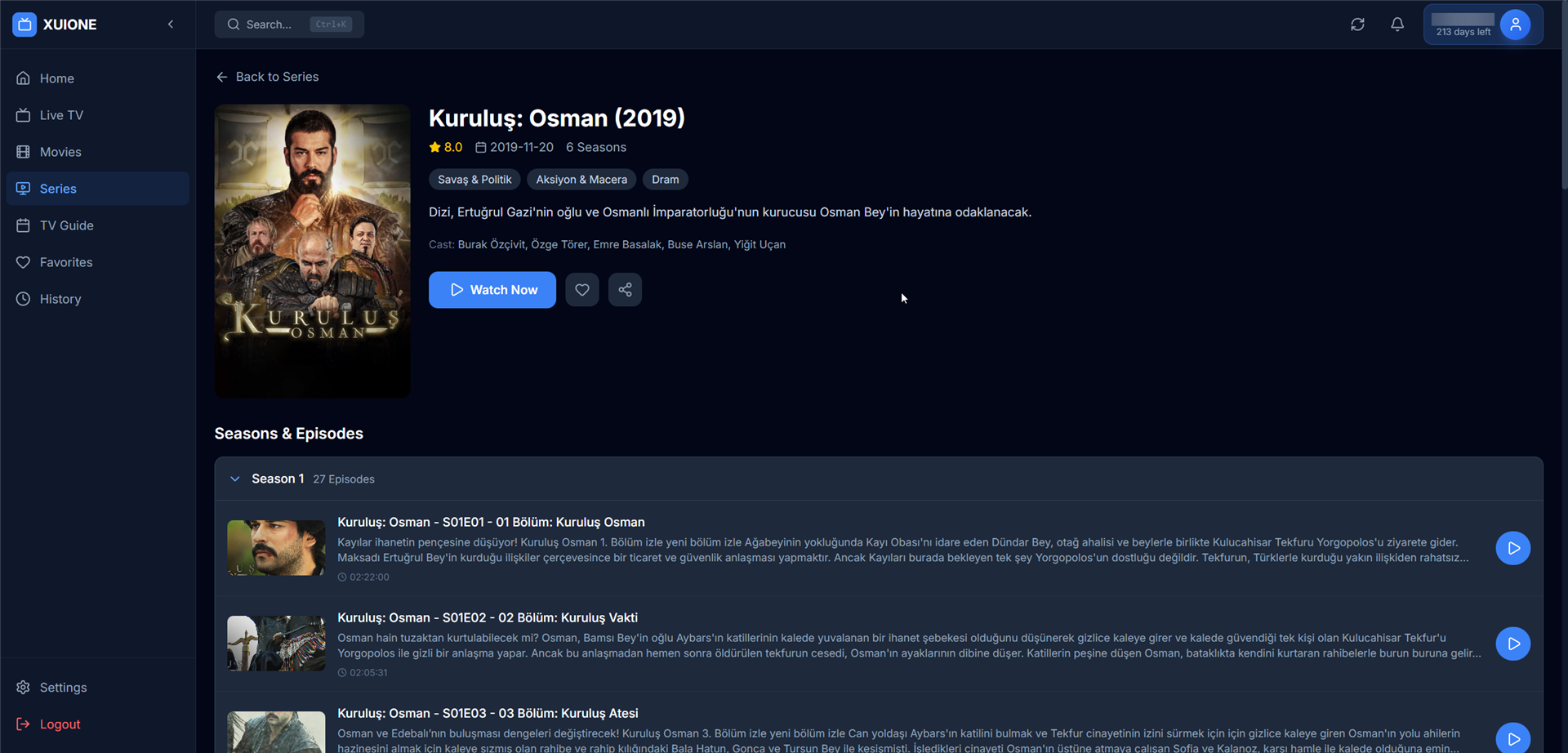Image resolution: width=1568 pixels, height=753 pixels.
Task: Click the refresh icon in top bar
Action: pyautogui.click(x=1357, y=25)
